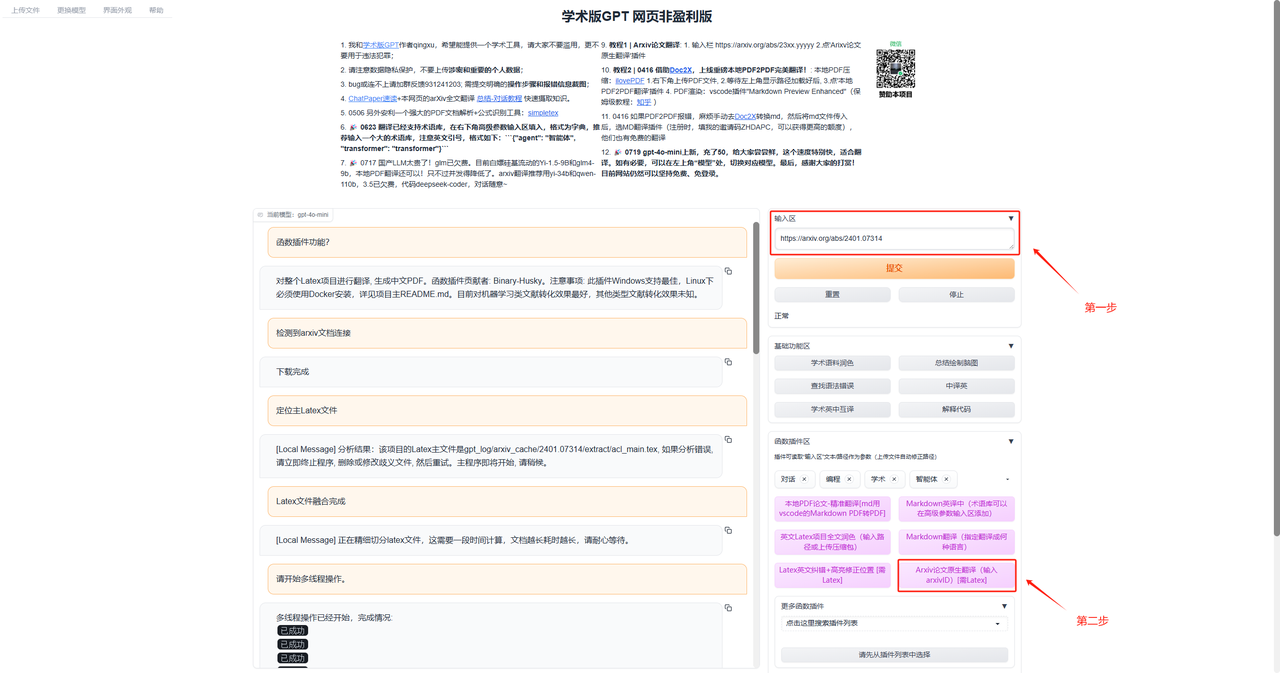The height and width of the screenshot is (673, 1280).
Task: Collapse the 函数插件区 panel
Action: 1010,441
